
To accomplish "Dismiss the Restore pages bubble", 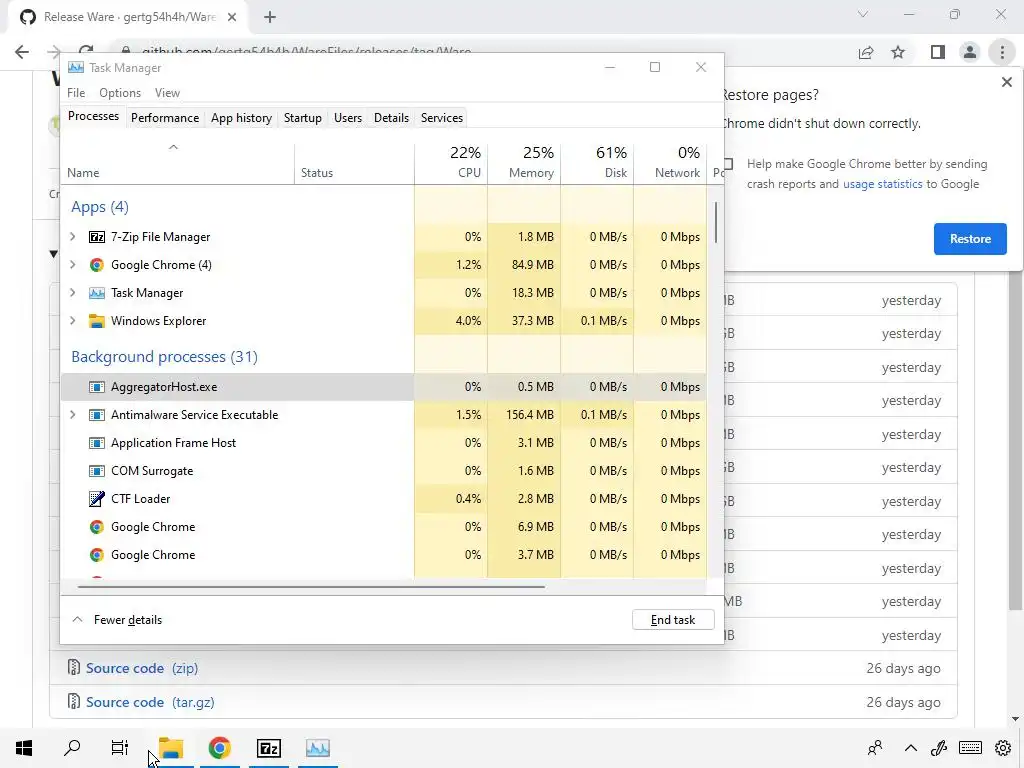I will [1006, 82].
